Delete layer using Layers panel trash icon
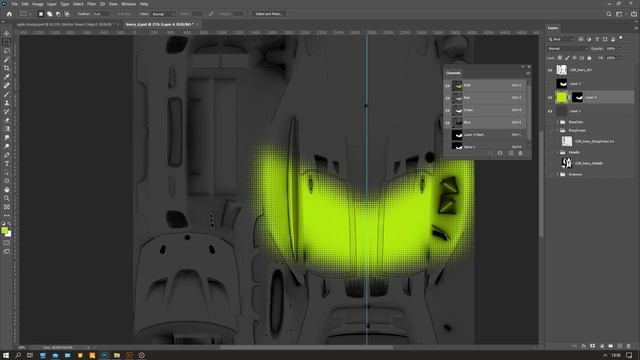Viewport: 640px width, 360px height. point(629,346)
